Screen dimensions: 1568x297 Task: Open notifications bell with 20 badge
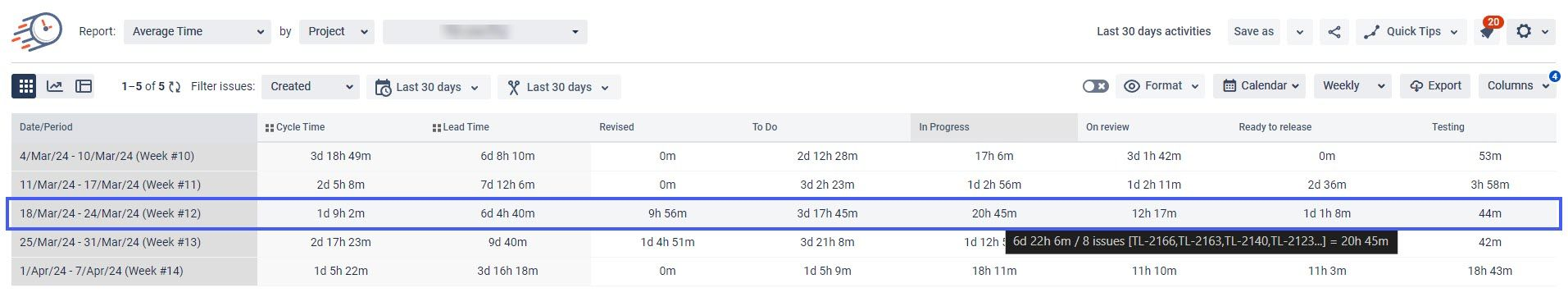[x=1487, y=31]
